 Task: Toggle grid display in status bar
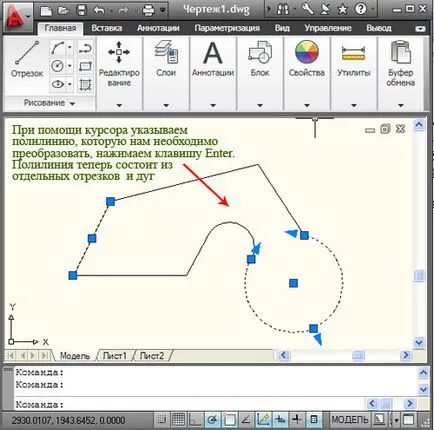click(179, 419)
